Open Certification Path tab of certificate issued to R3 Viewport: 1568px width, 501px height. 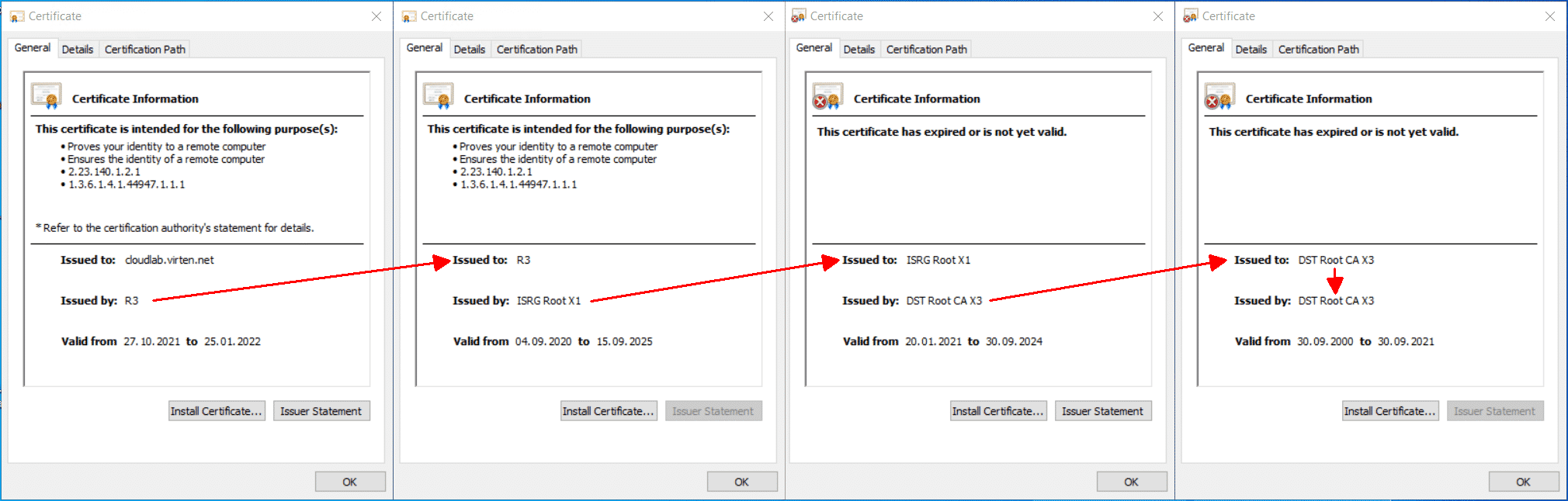pyautogui.click(x=537, y=50)
